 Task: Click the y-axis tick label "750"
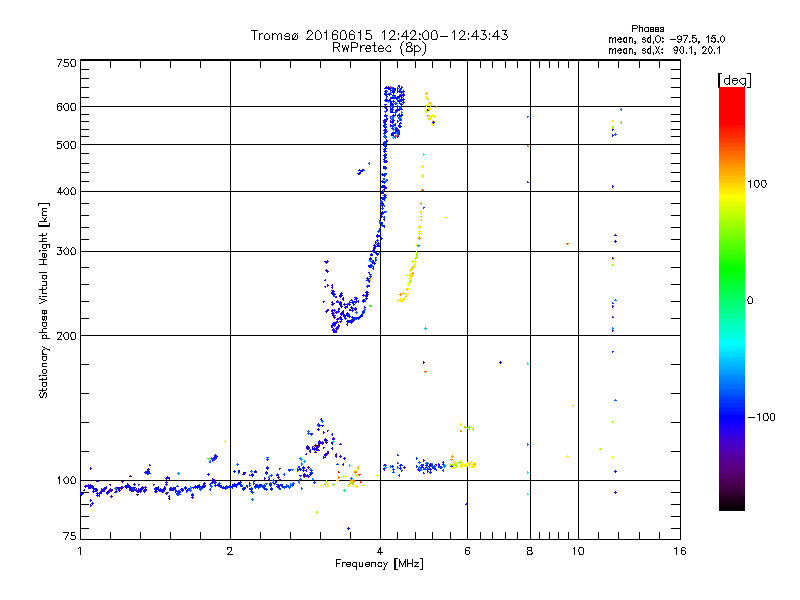tap(66, 64)
